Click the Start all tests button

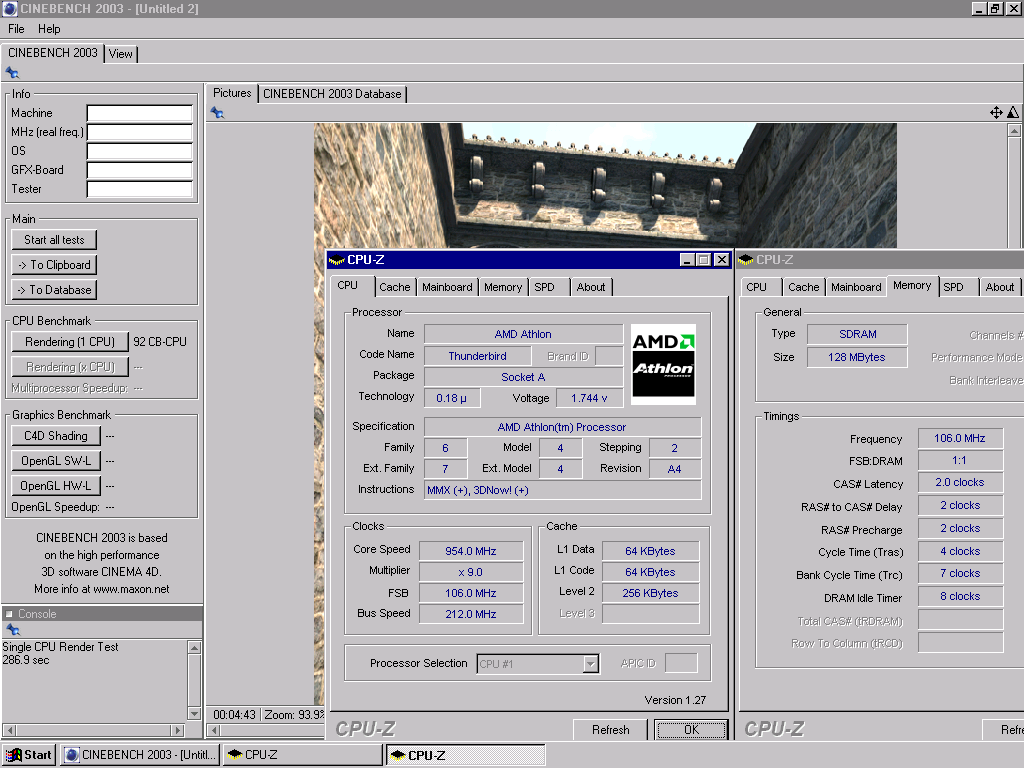pos(54,240)
